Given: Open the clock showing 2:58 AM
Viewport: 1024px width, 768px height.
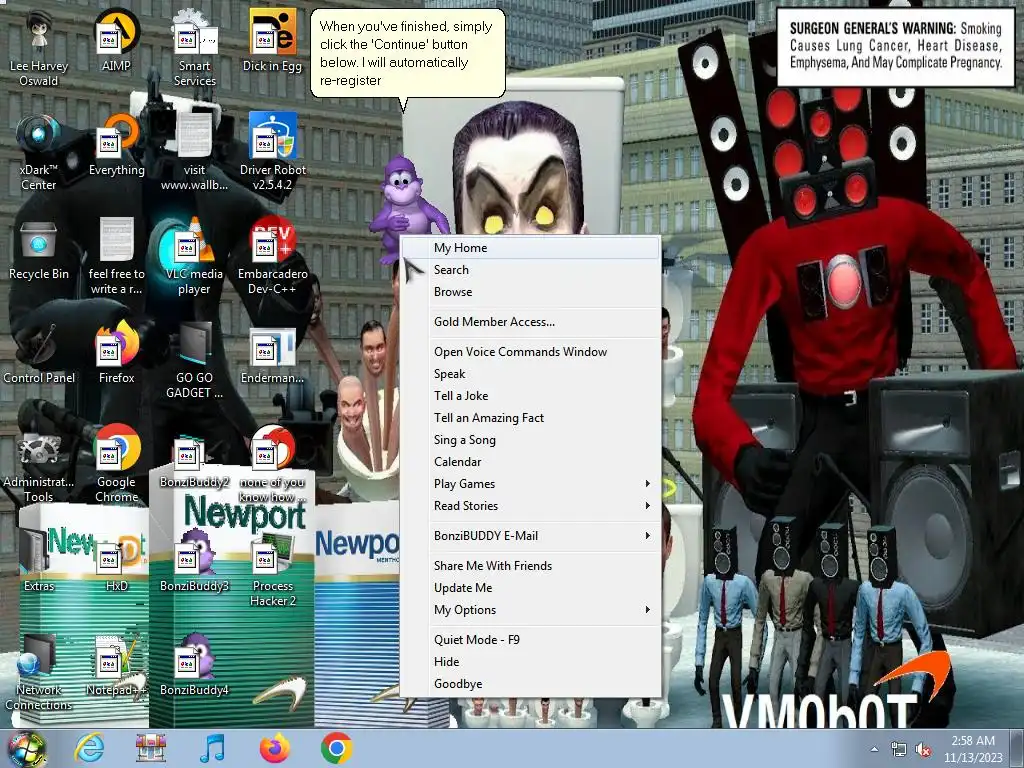Looking at the screenshot, I should [x=973, y=749].
